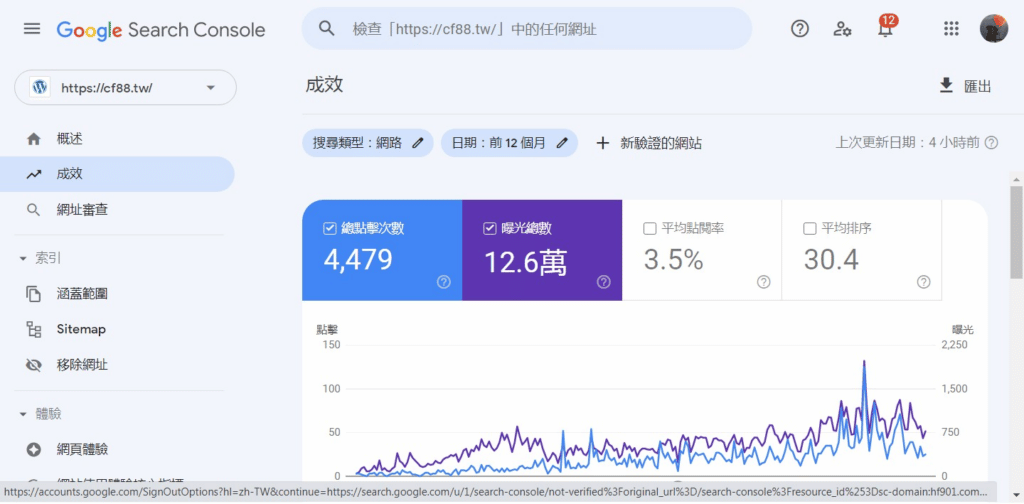Click the highest peak on the chart
This screenshot has height=504, width=1024.
coord(864,362)
